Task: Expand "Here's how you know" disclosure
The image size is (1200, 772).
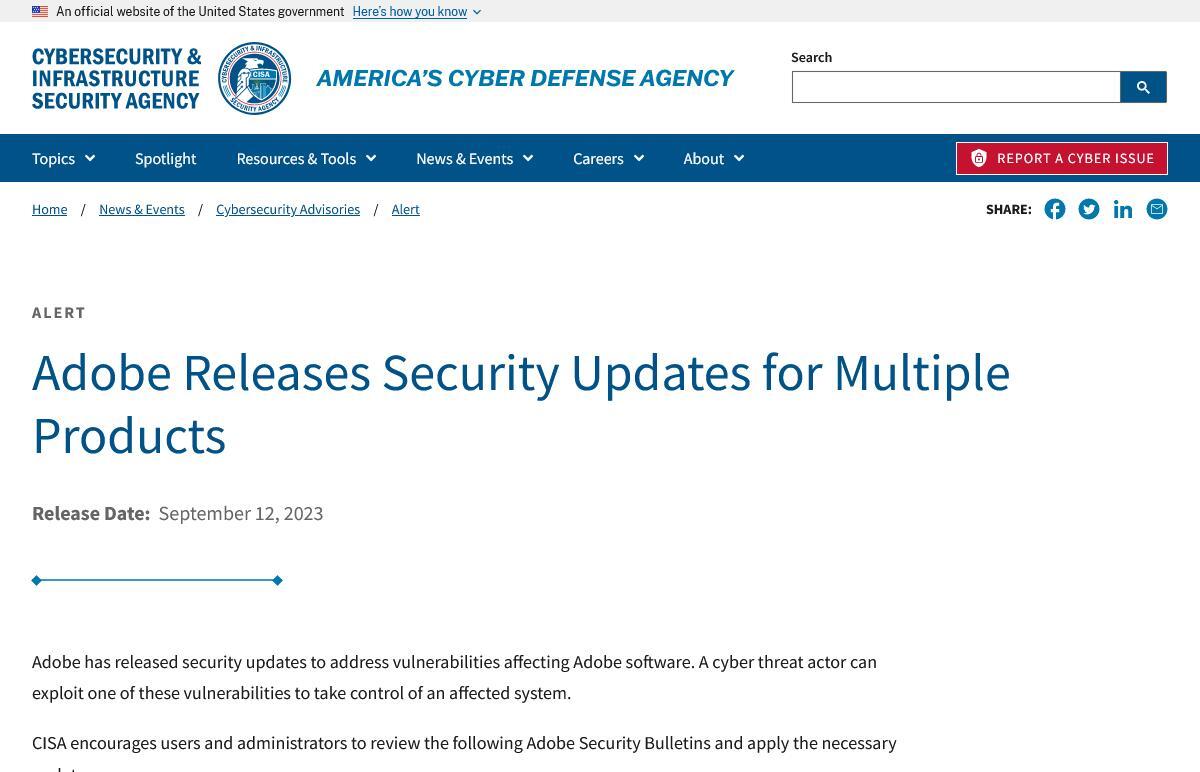Action: [x=416, y=12]
